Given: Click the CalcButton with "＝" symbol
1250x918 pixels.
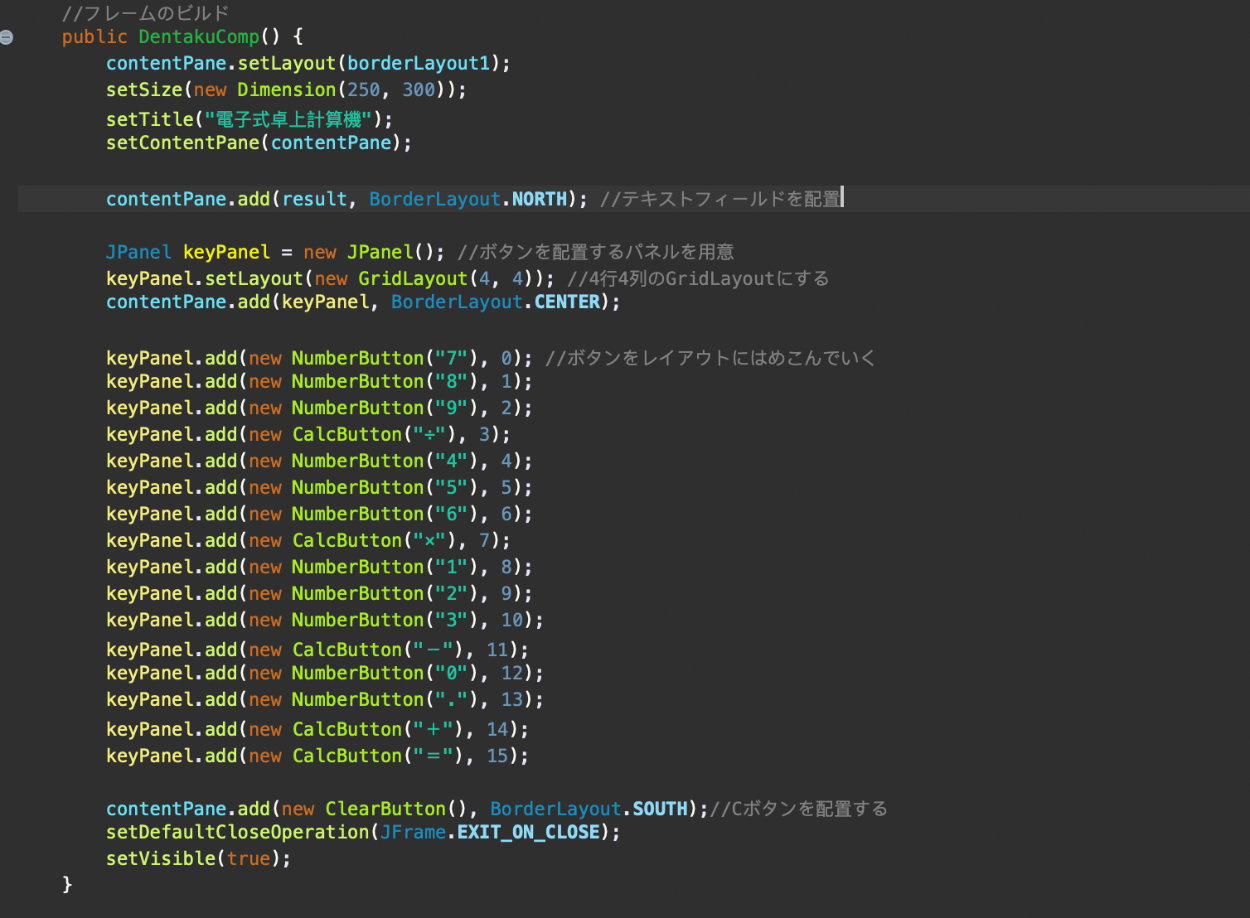Looking at the screenshot, I should [347, 756].
